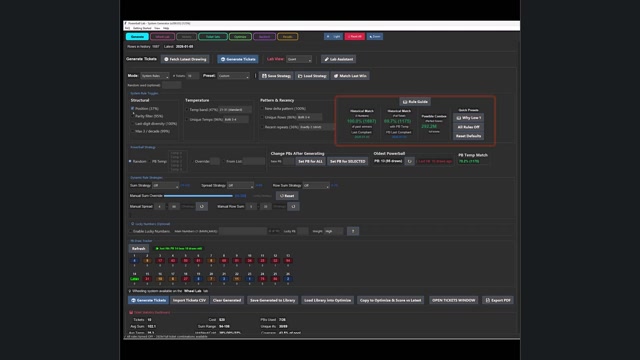Open the lucky numbers Weight dropdown
This screenshot has width=640, height=360.
coord(334,231)
